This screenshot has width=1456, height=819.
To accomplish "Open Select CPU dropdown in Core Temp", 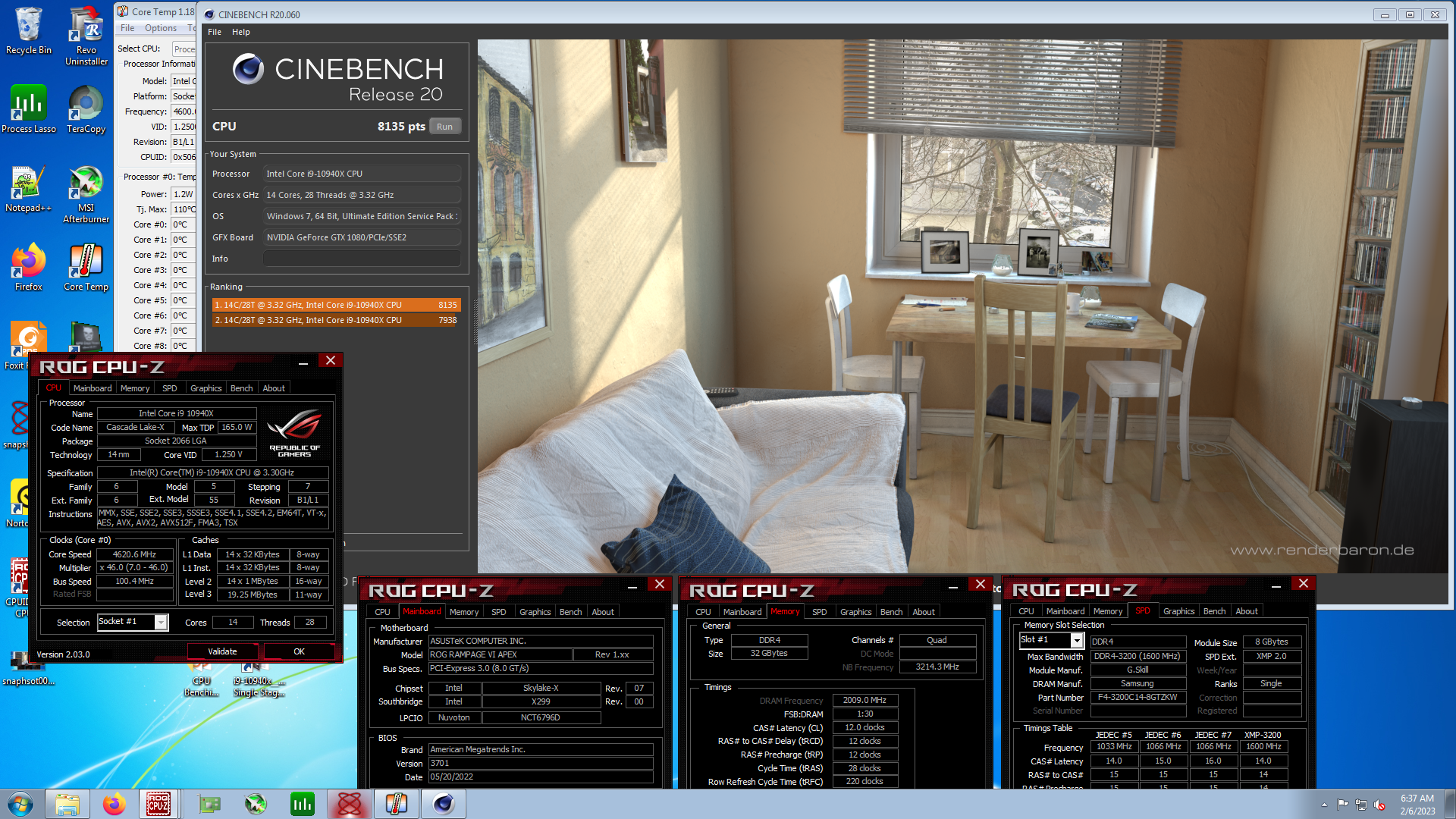I will (184, 49).
